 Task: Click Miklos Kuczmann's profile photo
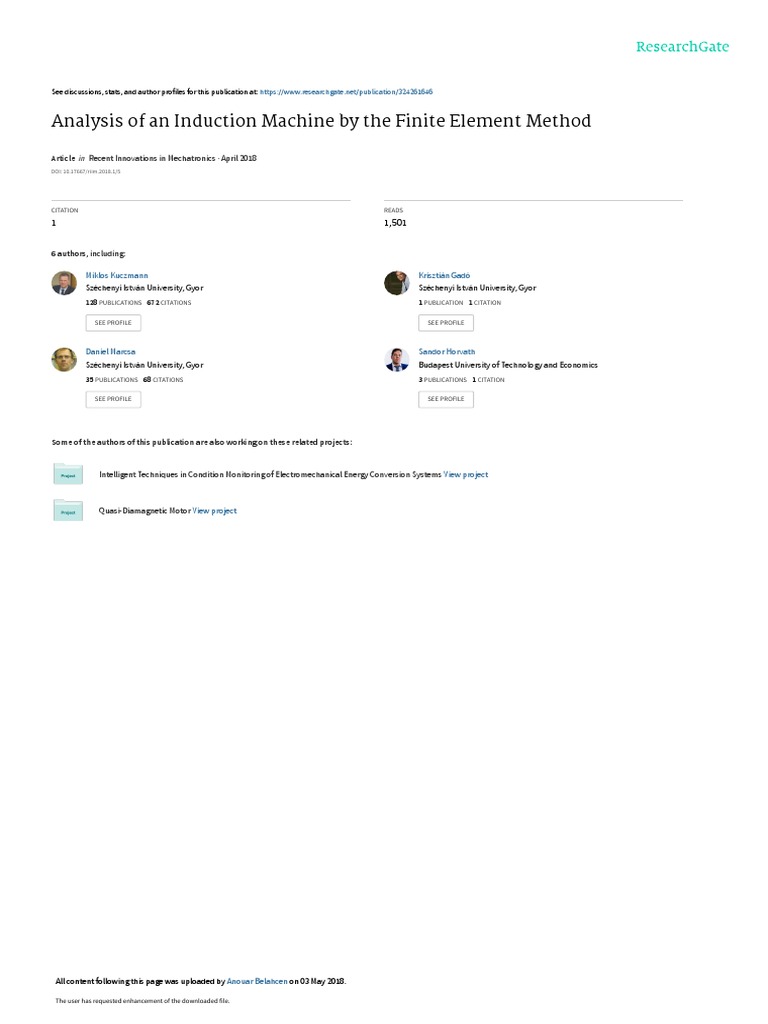coord(64,283)
